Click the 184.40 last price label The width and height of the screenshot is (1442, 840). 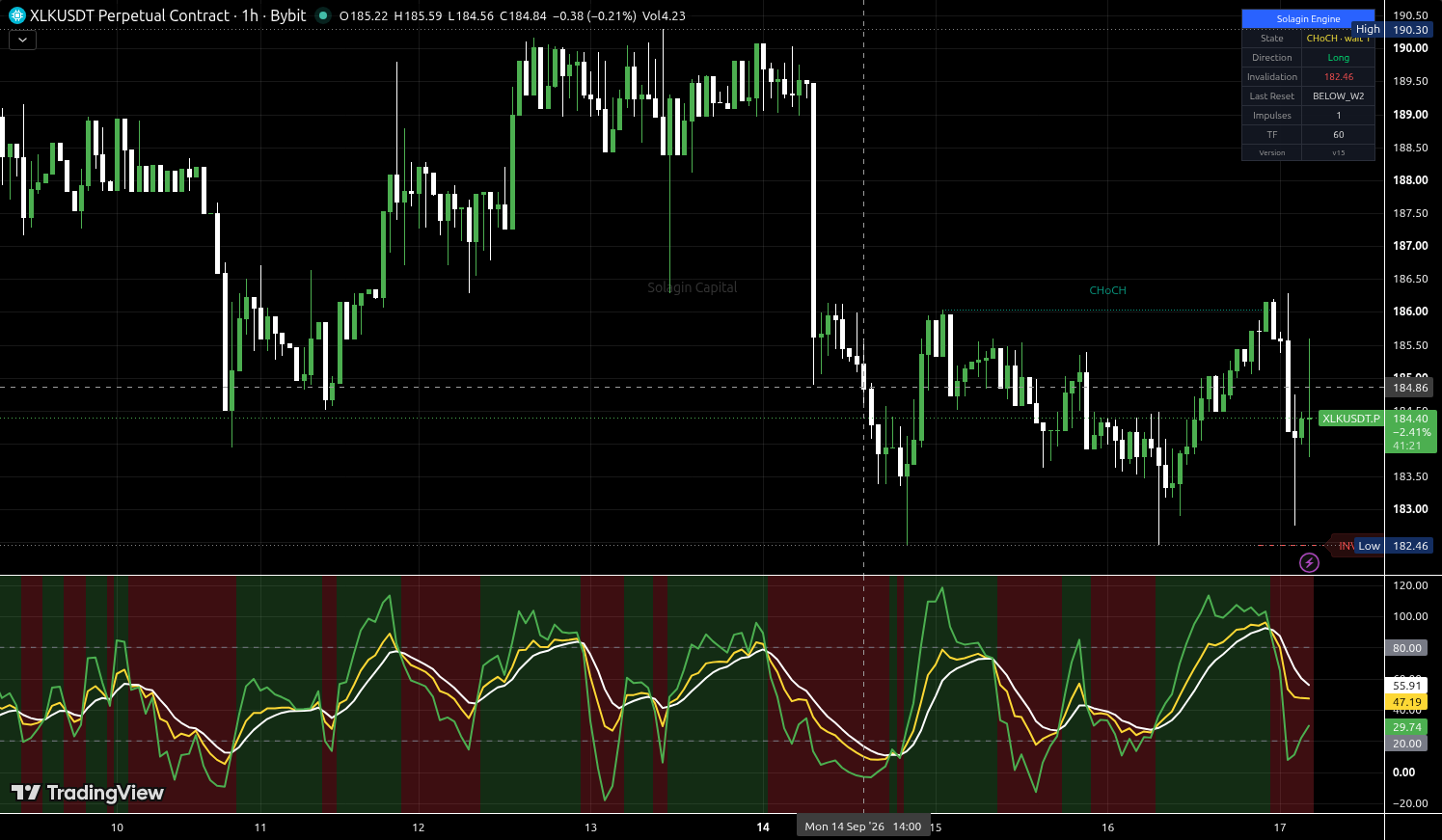(x=1410, y=419)
